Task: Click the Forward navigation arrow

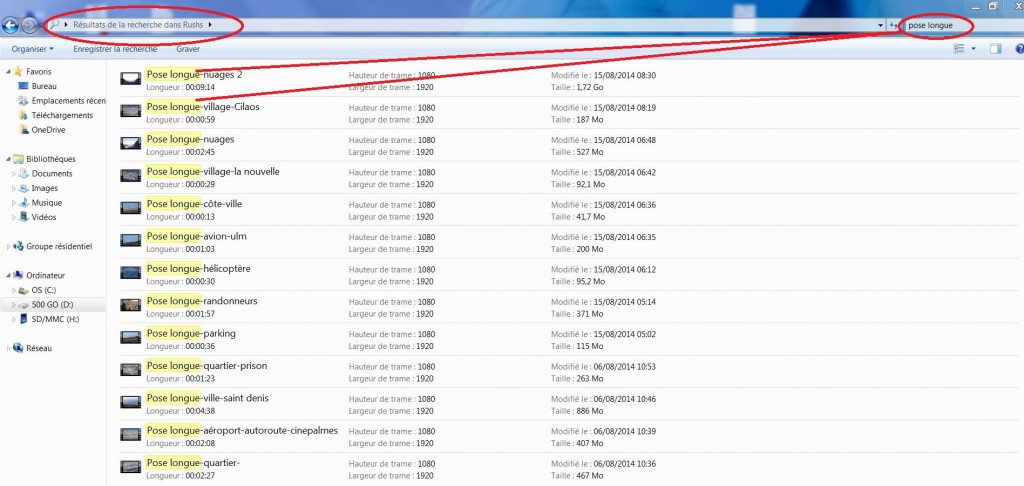Action: click(x=29, y=25)
